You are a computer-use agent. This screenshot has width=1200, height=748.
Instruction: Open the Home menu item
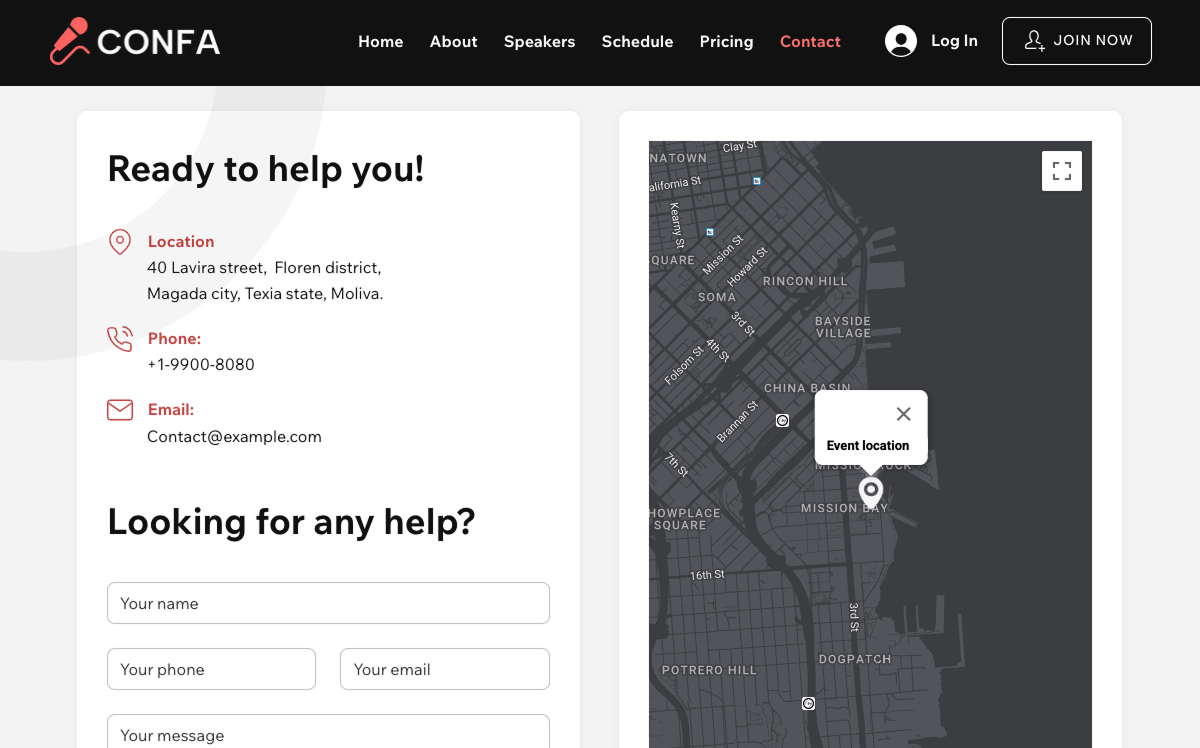click(381, 42)
